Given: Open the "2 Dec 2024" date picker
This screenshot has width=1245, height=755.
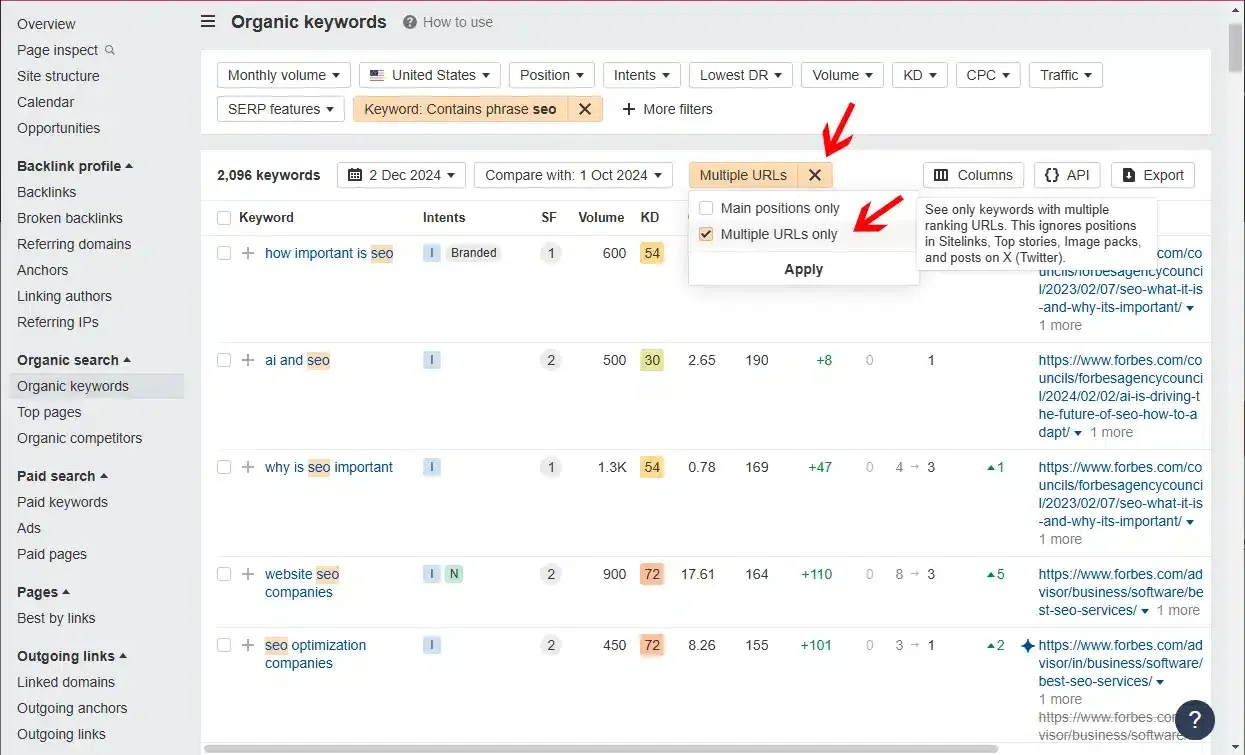Looking at the screenshot, I should tap(400, 174).
